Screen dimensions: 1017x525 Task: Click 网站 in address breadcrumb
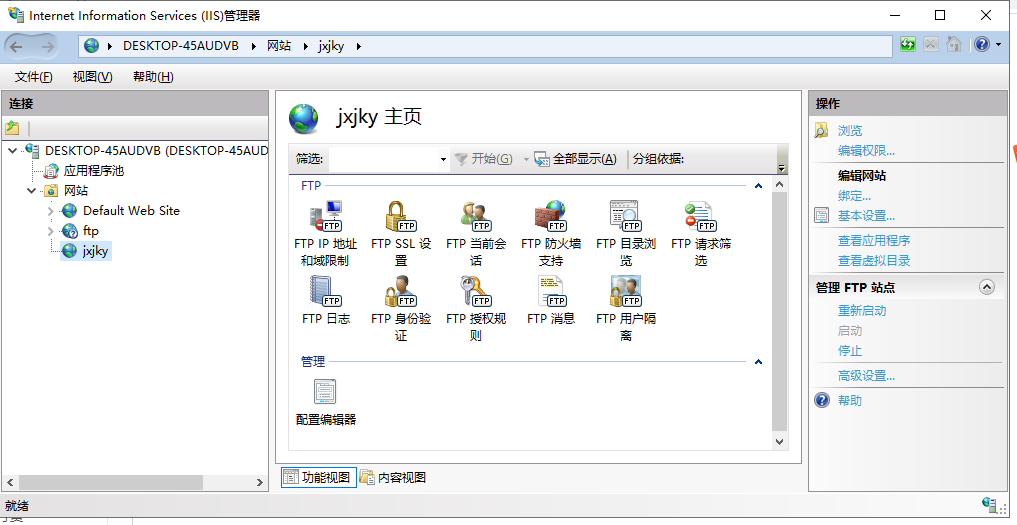[279, 46]
